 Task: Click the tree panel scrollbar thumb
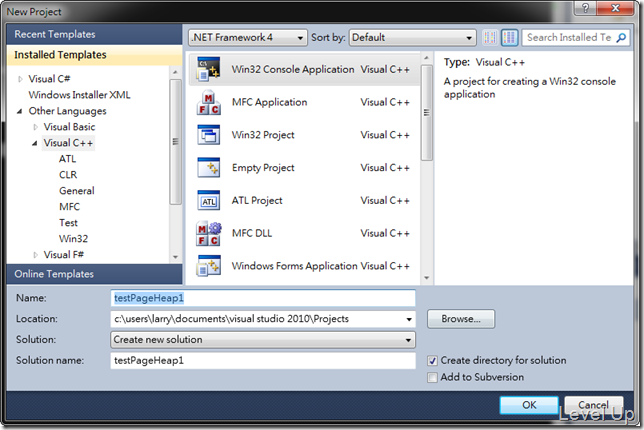pyautogui.click(x=175, y=142)
